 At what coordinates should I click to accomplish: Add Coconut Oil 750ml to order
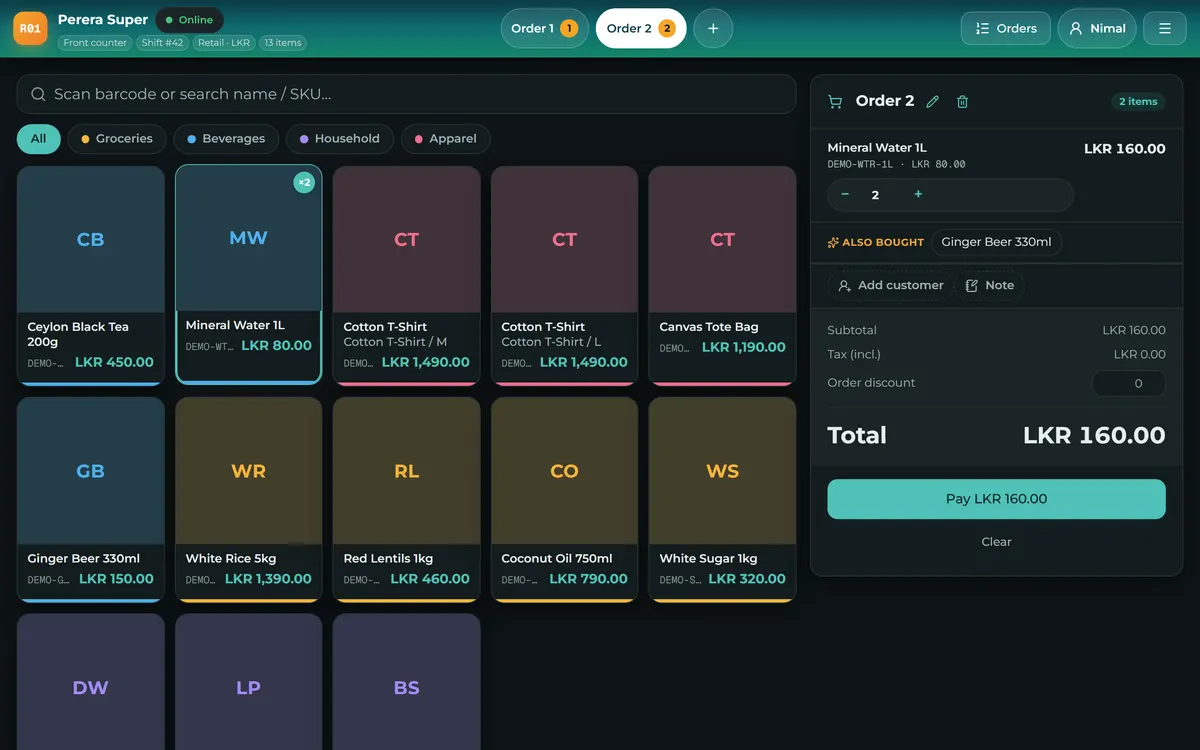565,500
